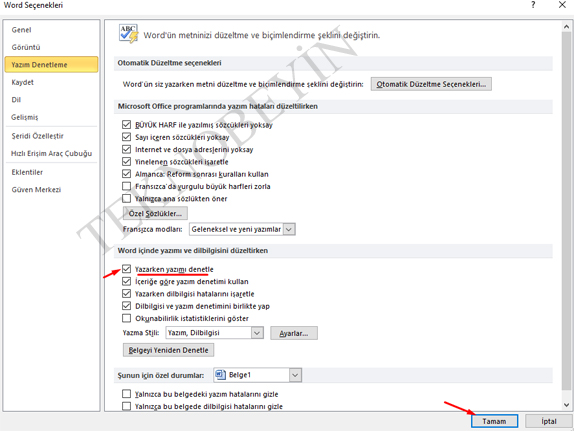Toggle Almanca: Reform sonrası kuralları kullan
This screenshot has height=431, width=574.
[126, 174]
